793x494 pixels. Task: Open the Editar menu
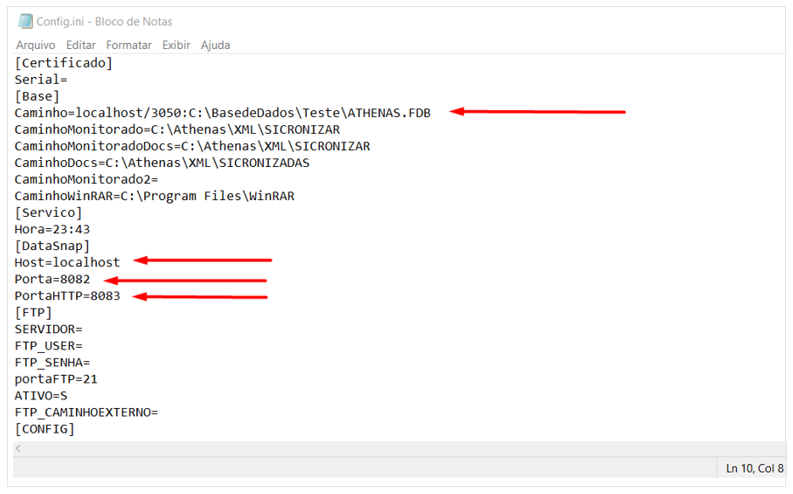(x=81, y=45)
